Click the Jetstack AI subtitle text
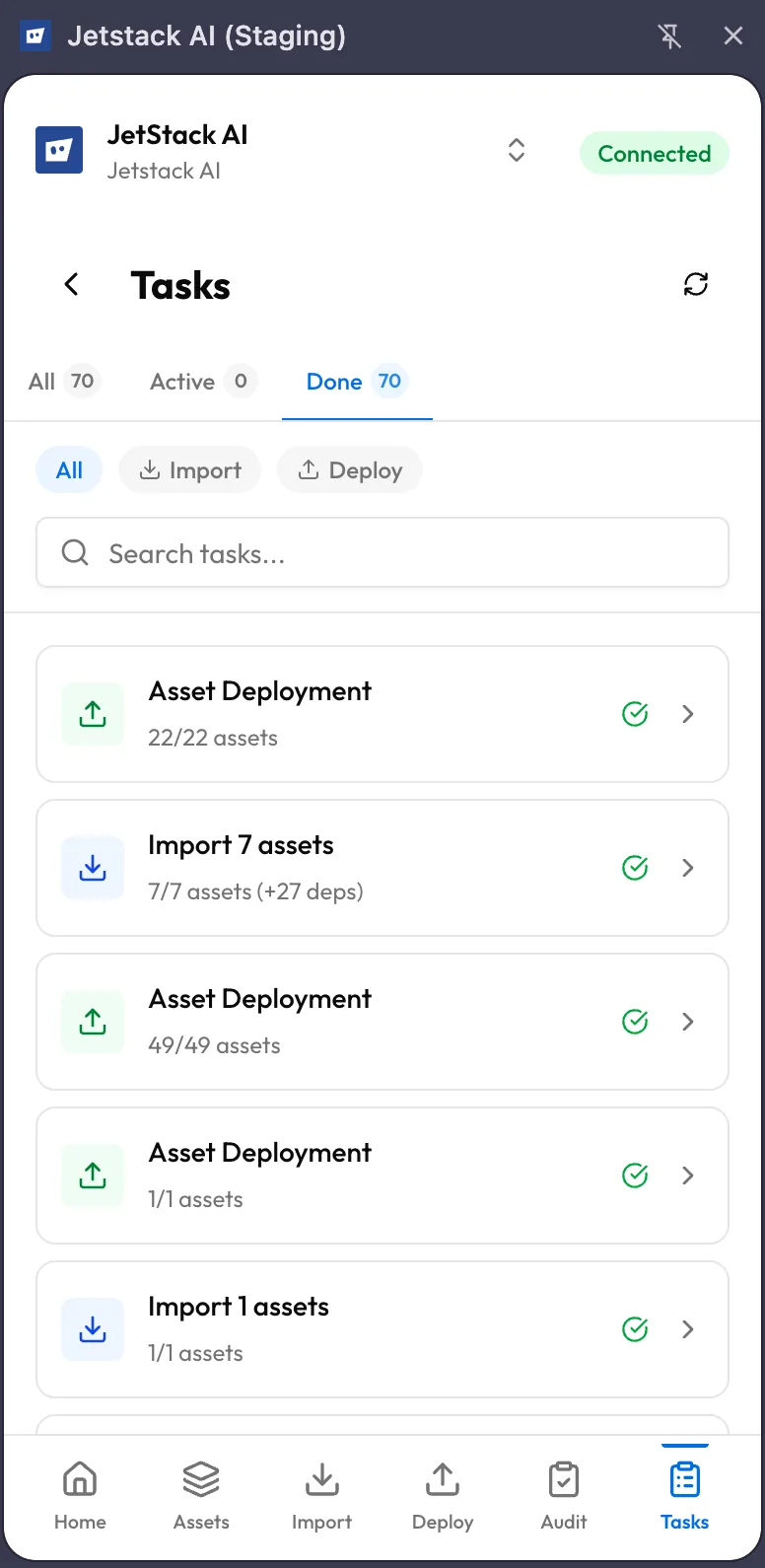The width and height of the screenshot is (765, 1568). pyautogui.click(x=164, y=171)
